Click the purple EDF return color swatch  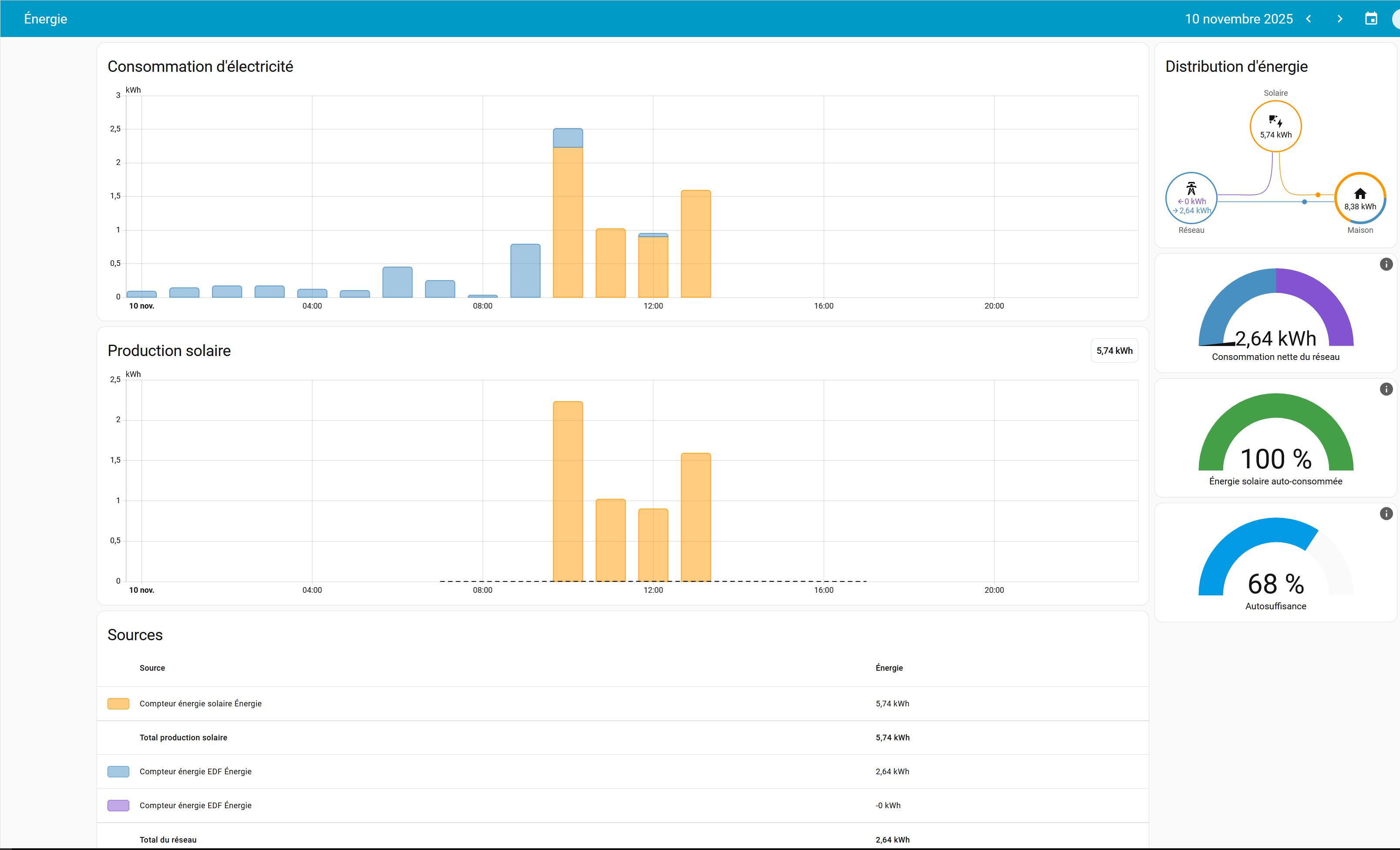pos(118,806)
